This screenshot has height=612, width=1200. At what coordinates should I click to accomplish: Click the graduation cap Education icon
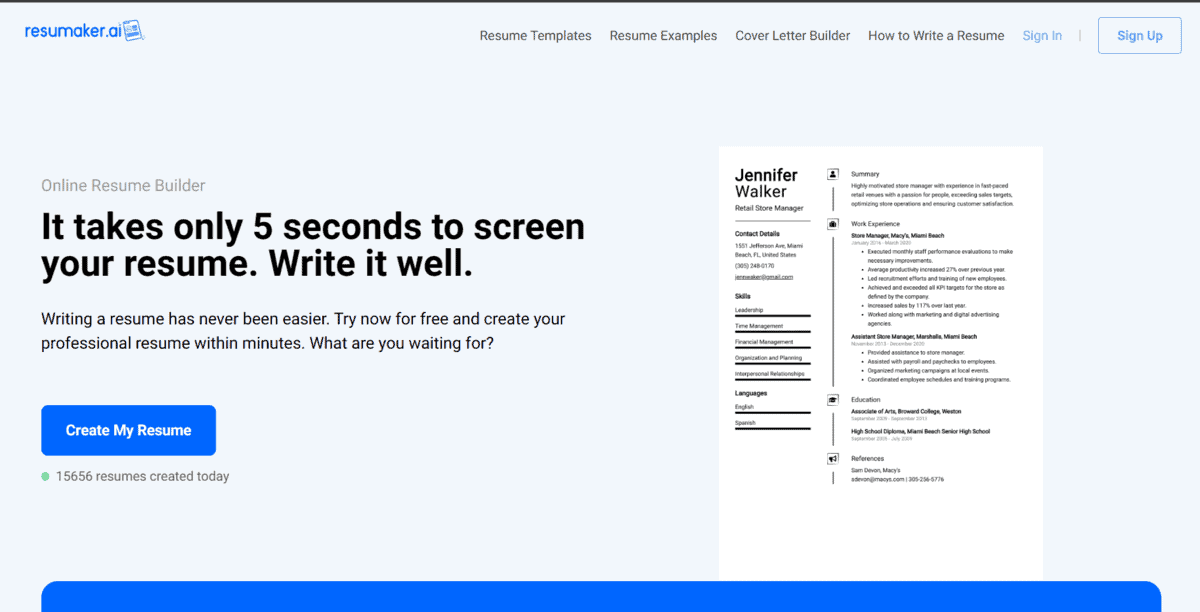[x=833, y=399]
